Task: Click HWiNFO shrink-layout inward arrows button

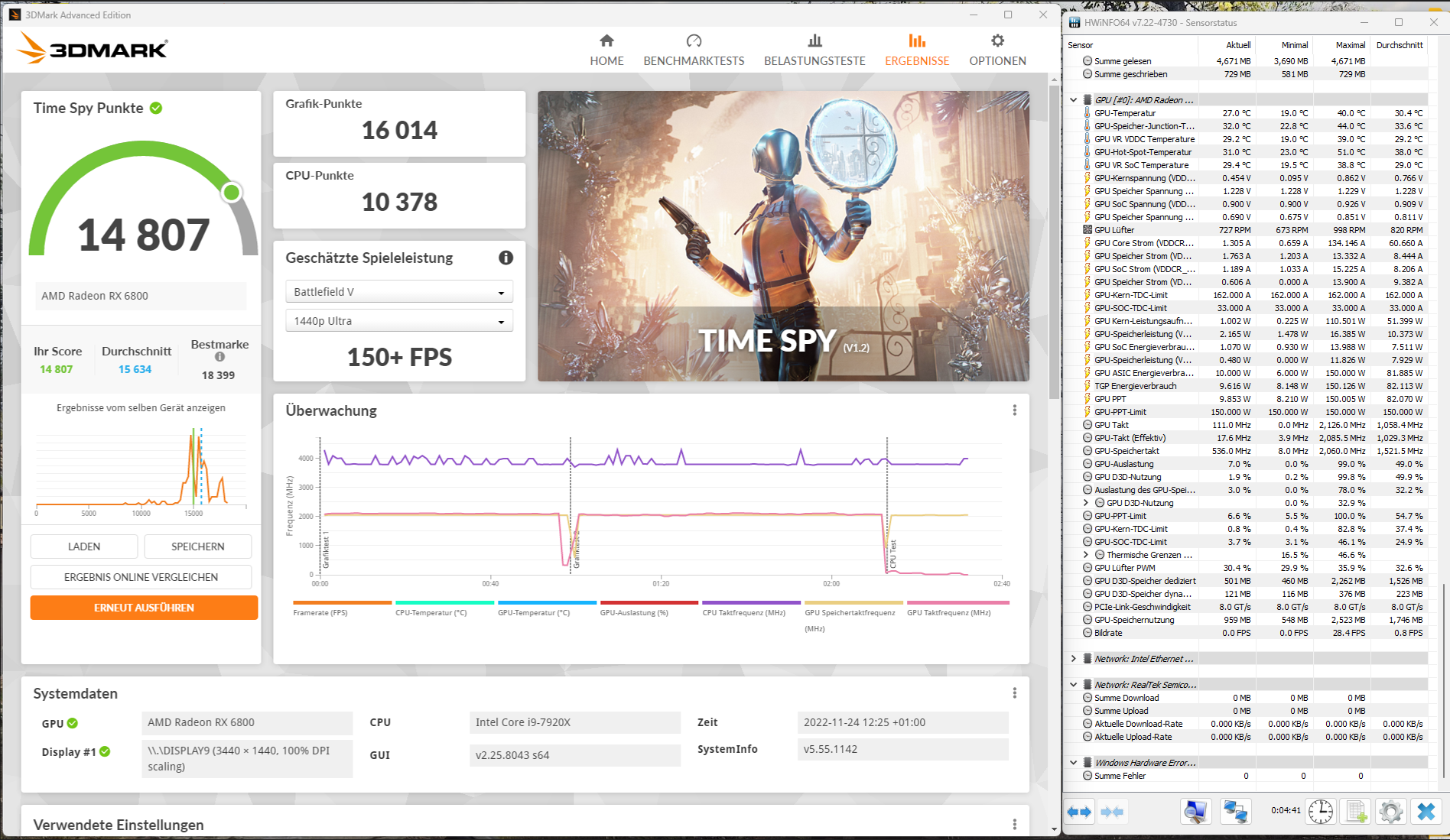Action: click(x=1112, y=812)
